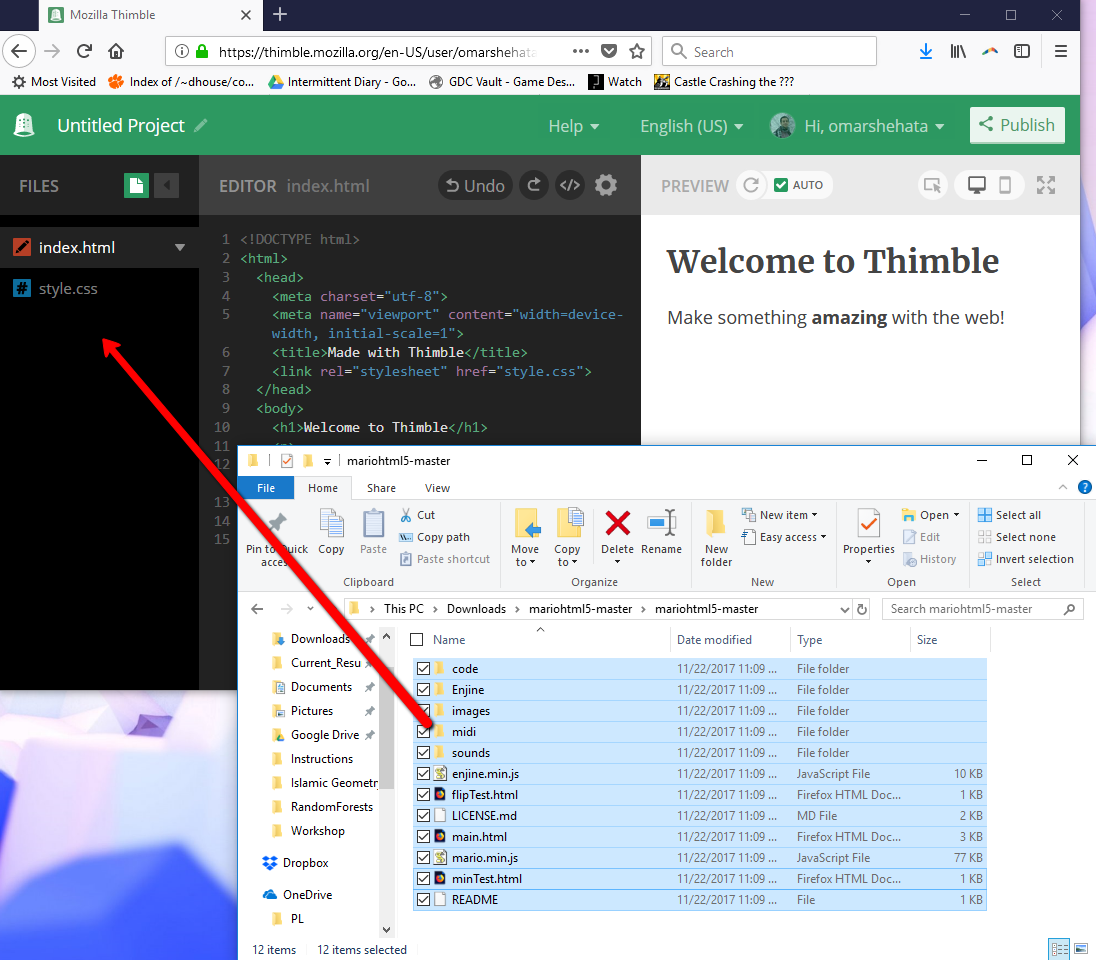1096x960 pixels.
Task: Open the Help dropdown menu
Action: (574, 126)
